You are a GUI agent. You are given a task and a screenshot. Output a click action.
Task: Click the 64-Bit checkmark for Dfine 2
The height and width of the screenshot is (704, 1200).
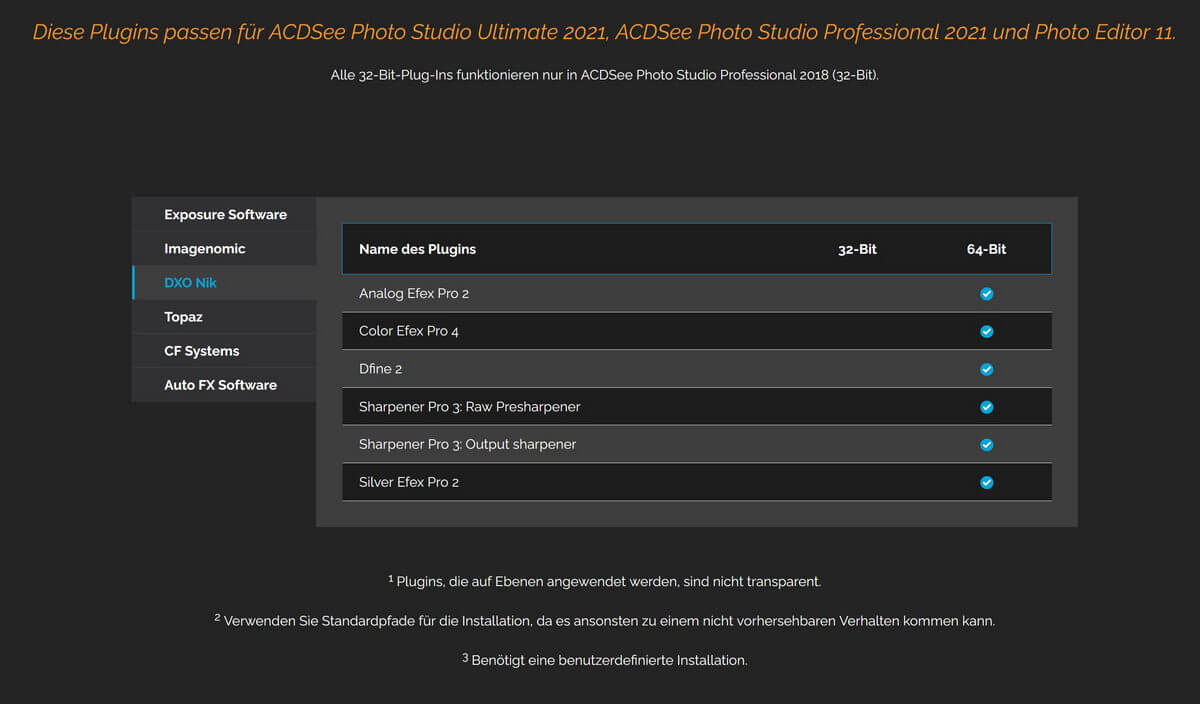click(987, 369)
